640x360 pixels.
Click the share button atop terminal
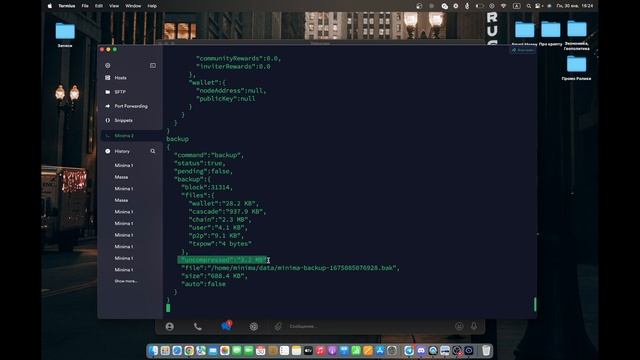click(x=523, y=50)
